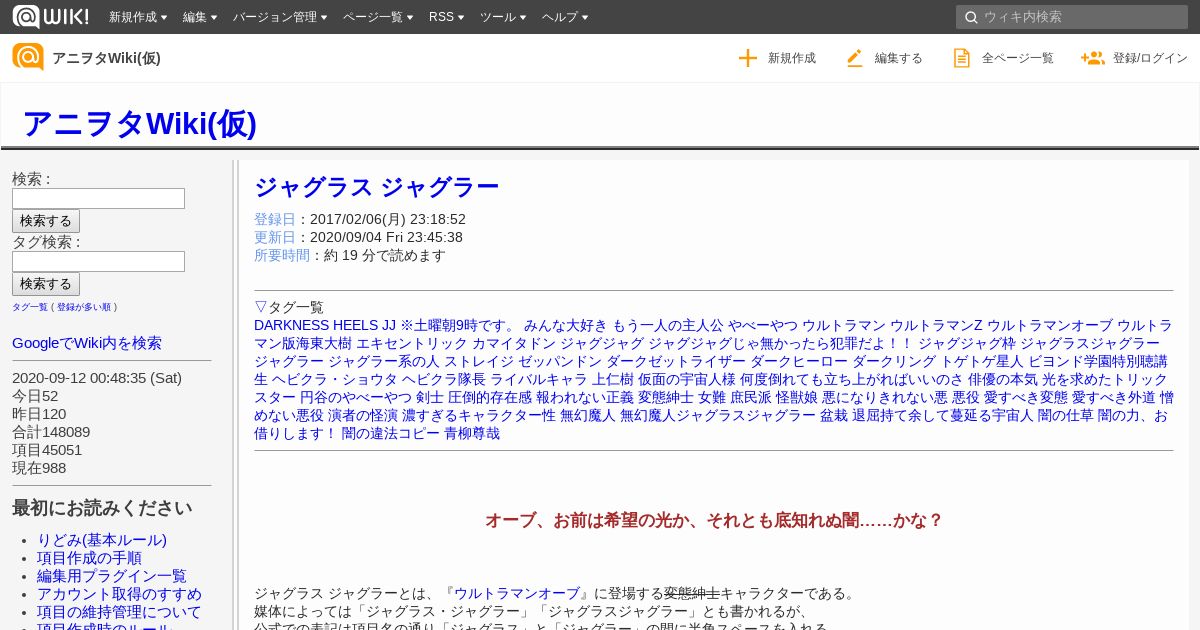Click the タグ検索 text input

pyautogui.click(x=98, y=261)
